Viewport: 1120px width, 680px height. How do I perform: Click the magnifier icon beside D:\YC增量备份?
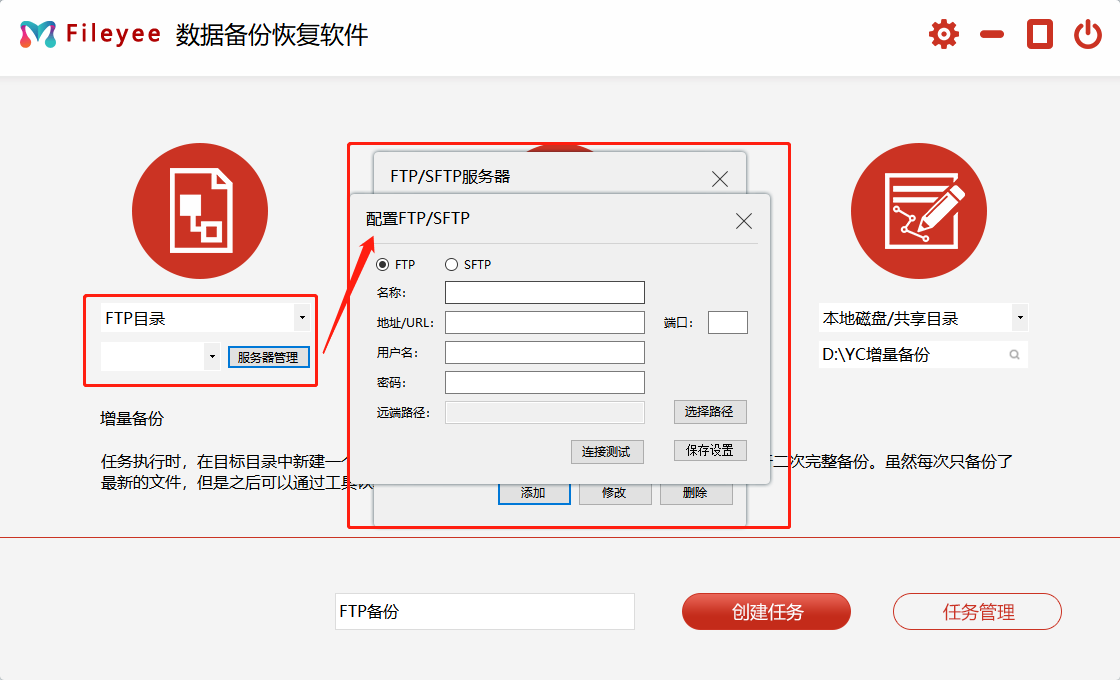tap(1014, 354)
